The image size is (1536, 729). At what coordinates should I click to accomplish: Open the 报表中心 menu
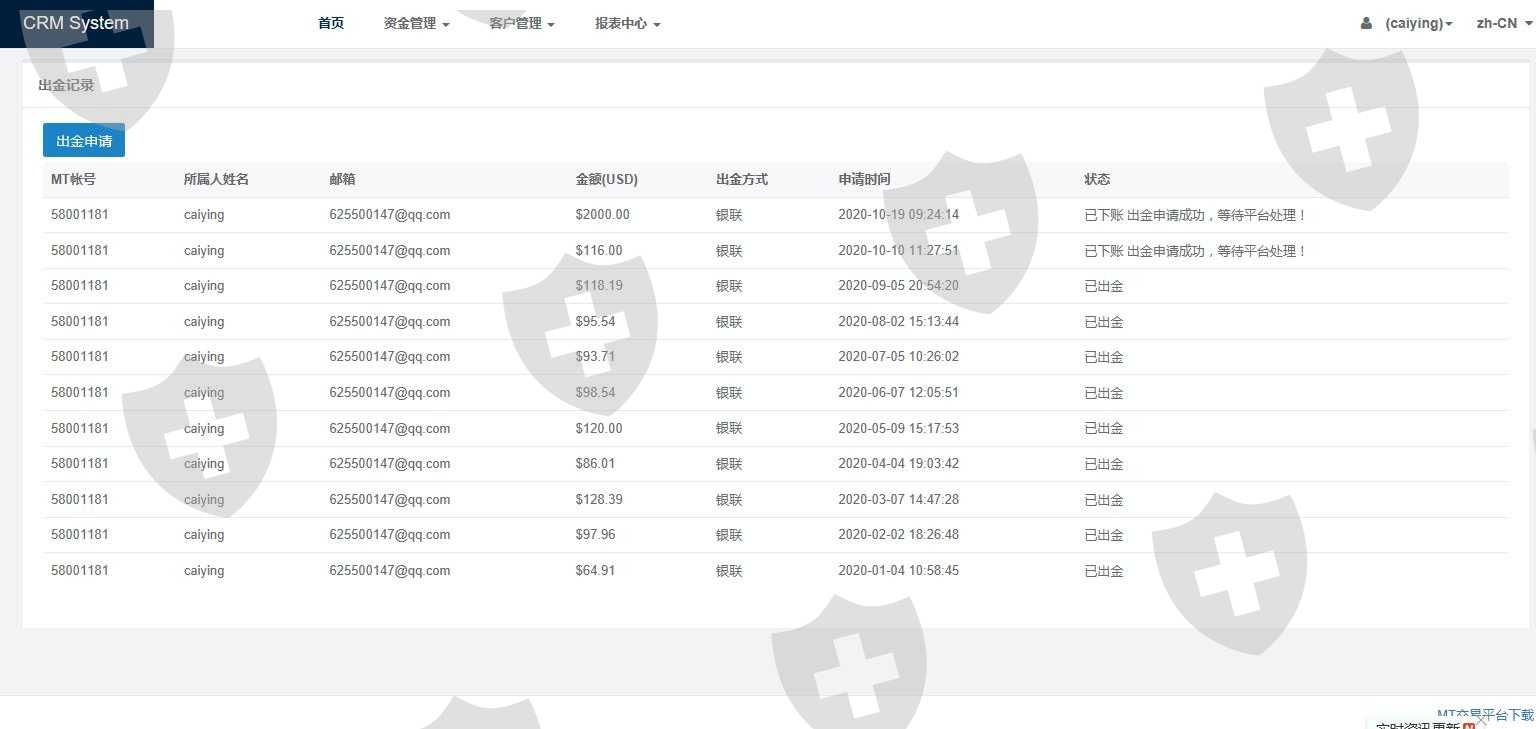[x=627, y=23]
